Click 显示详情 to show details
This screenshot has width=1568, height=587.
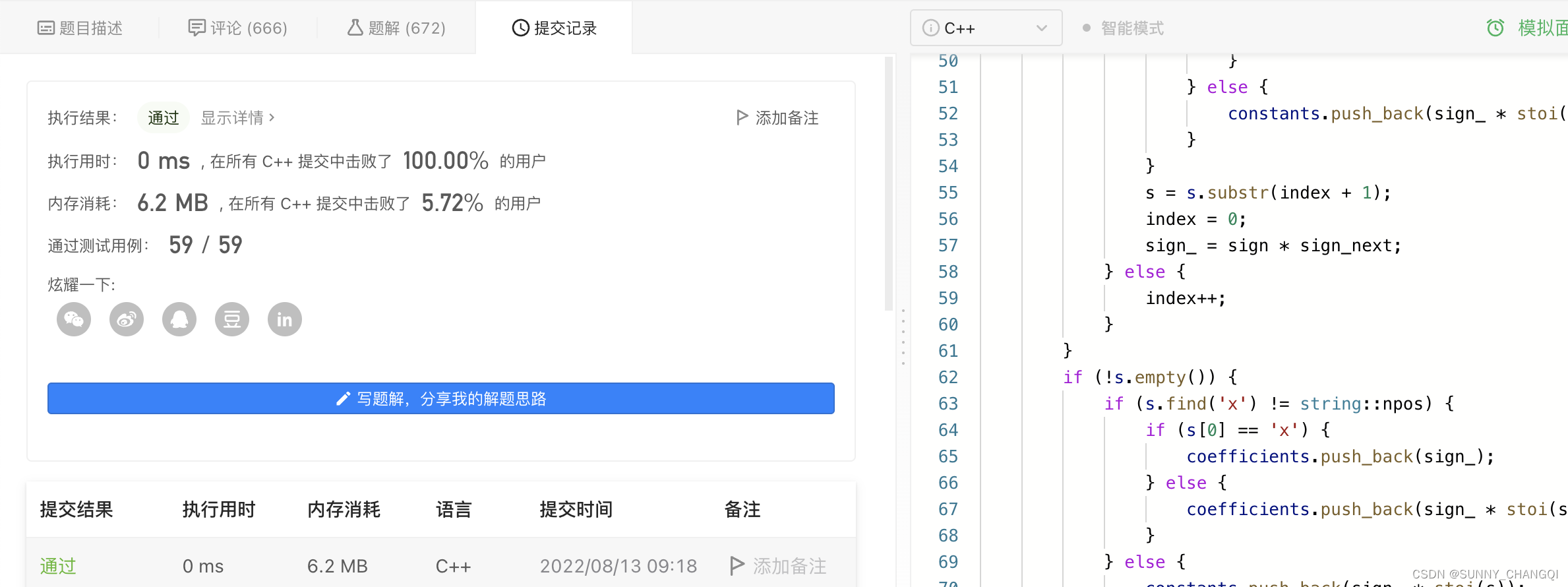[x=237, y=117]
